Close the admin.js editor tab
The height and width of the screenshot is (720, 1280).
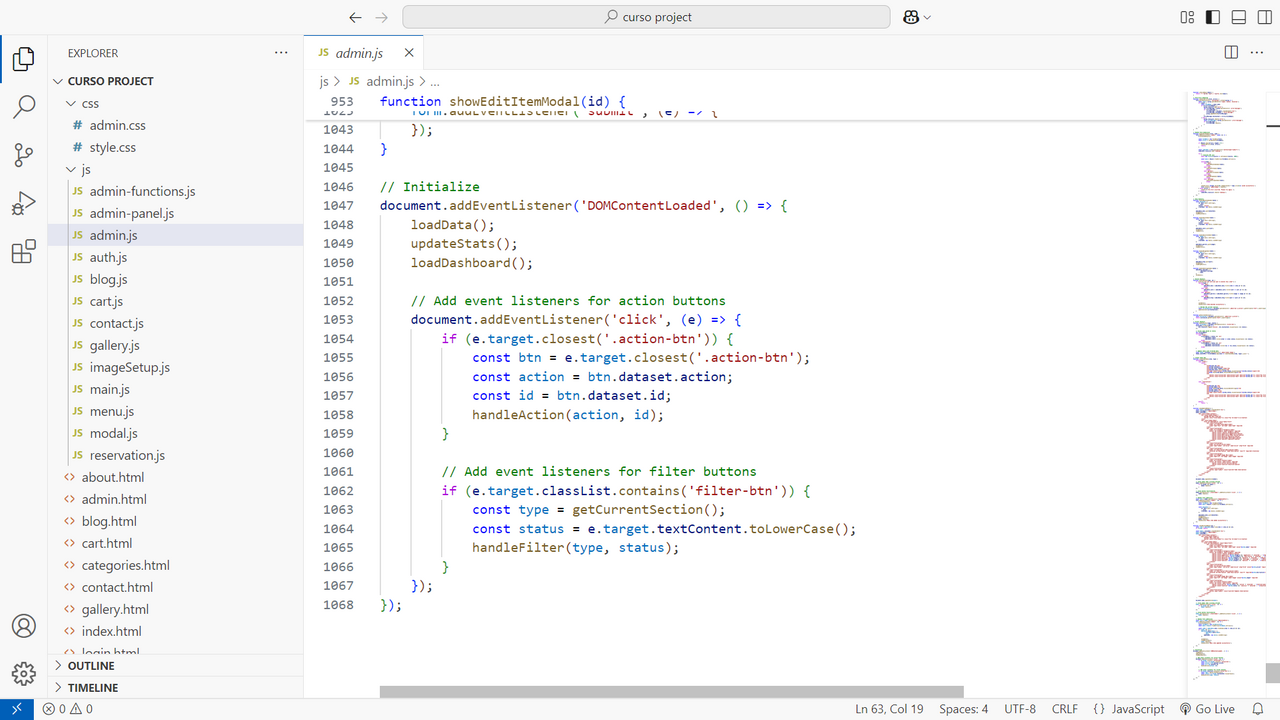click(x=409, y=53)
